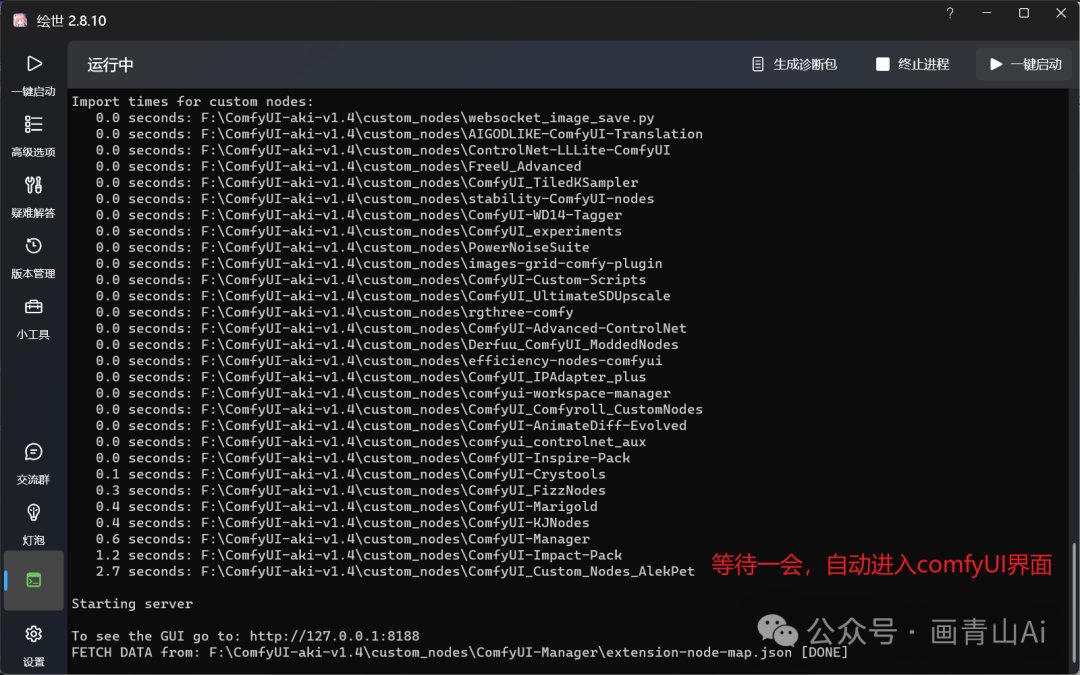The image size is (1080, 675).
Task: Click the images-grid-comfy-plugin line
Action: coord(379,263)
